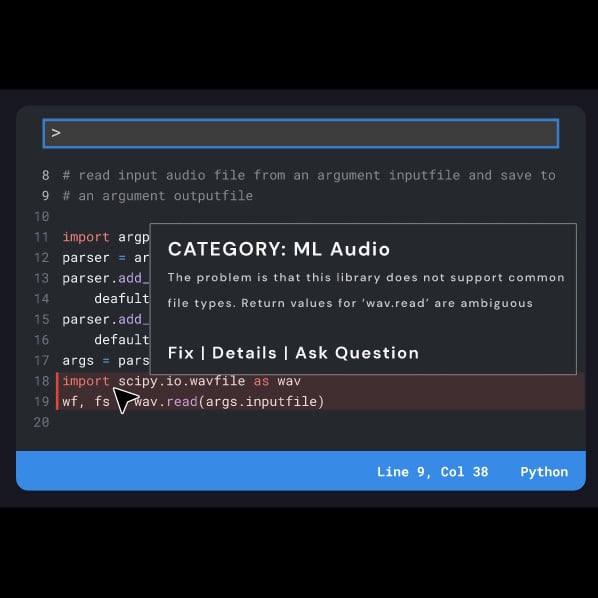The width and height of the screenshot is (598, 598).
Task: Click the Fix link in the popup
Action: click(x=181, y=353)
